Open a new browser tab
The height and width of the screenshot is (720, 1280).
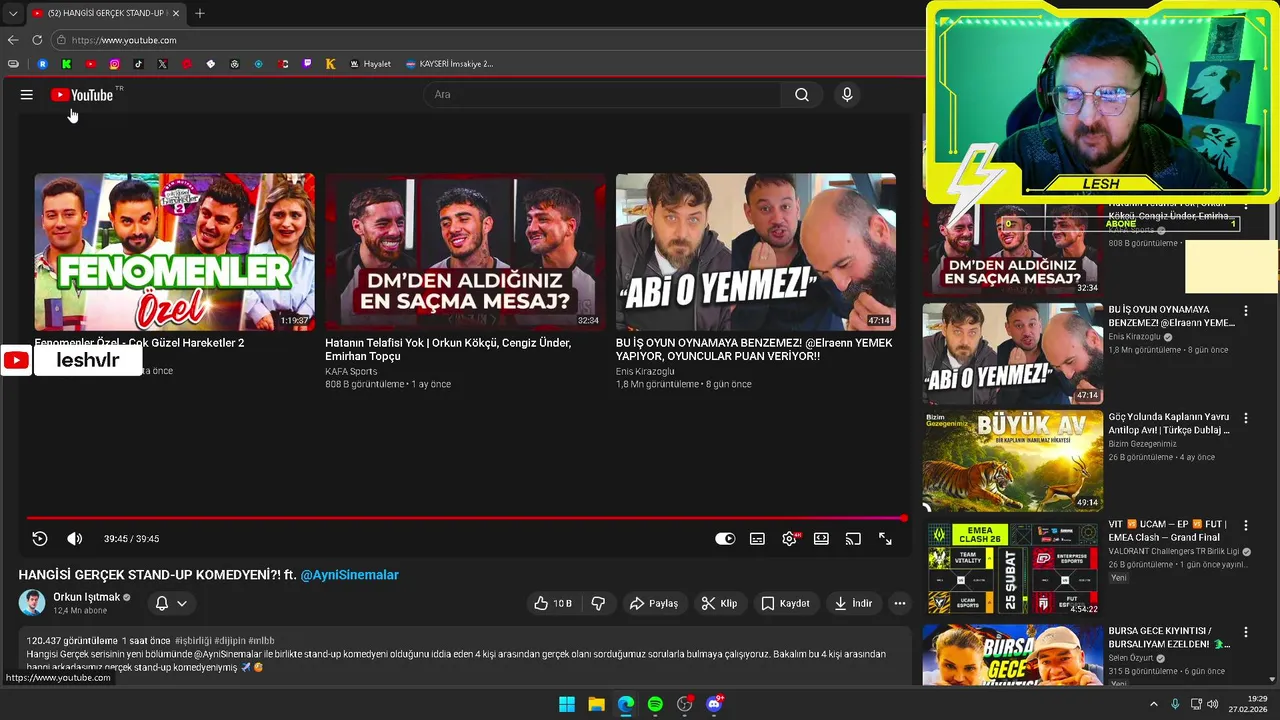[200, 13]
